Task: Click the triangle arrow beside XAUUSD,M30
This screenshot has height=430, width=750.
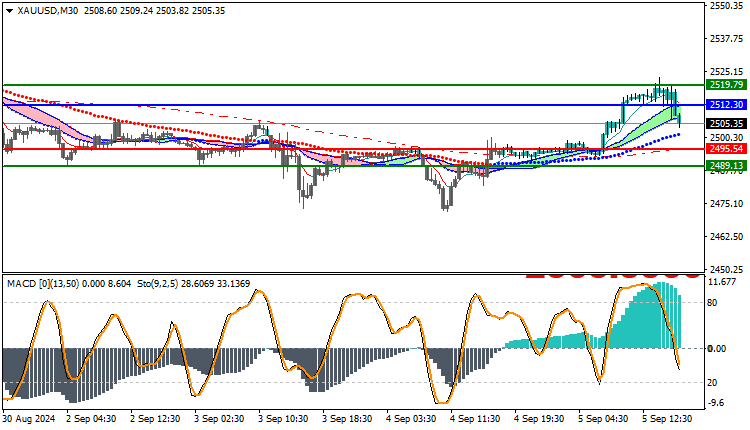Action: click(x=9, y=11)
